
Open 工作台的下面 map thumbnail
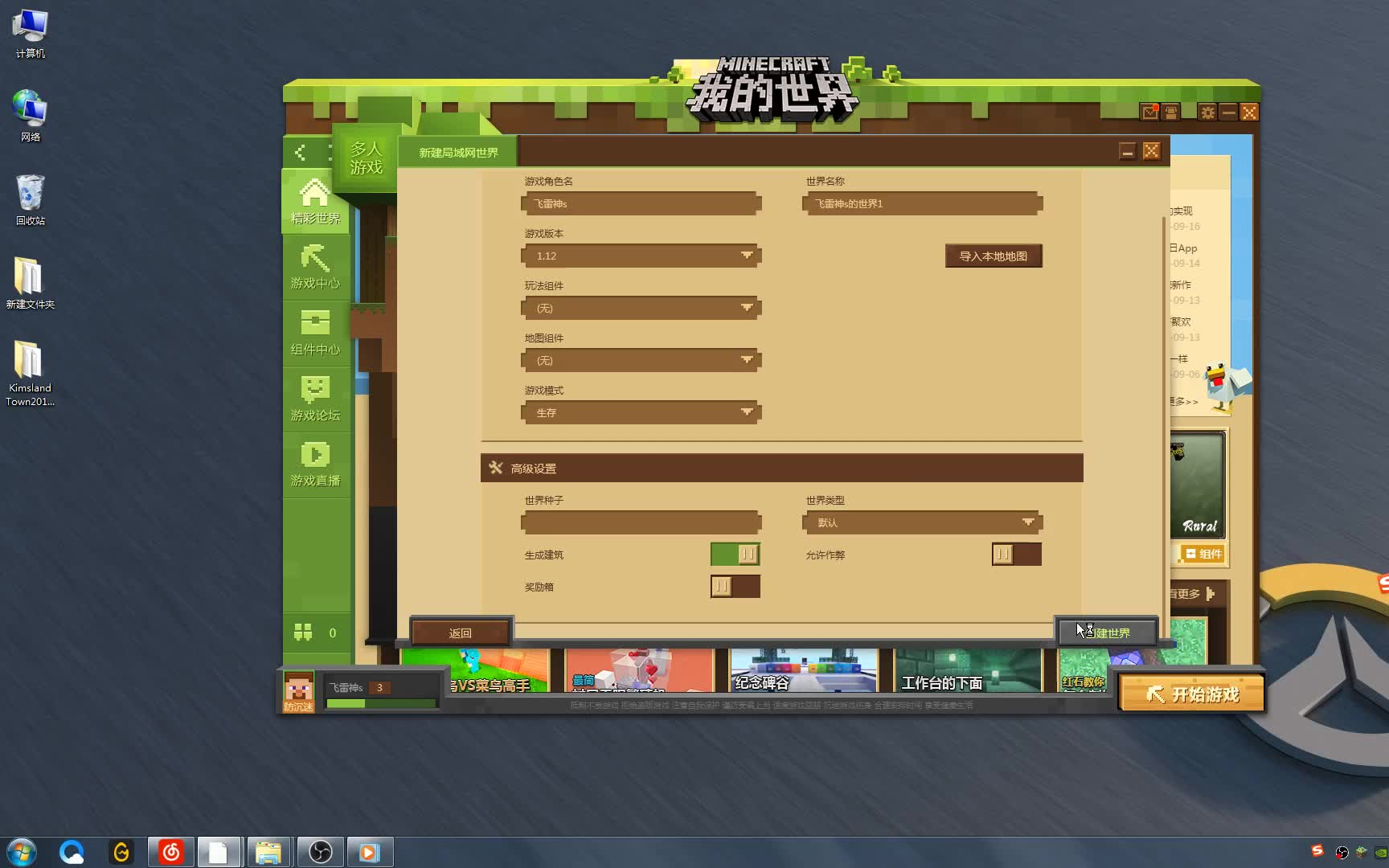click(969, 670)
